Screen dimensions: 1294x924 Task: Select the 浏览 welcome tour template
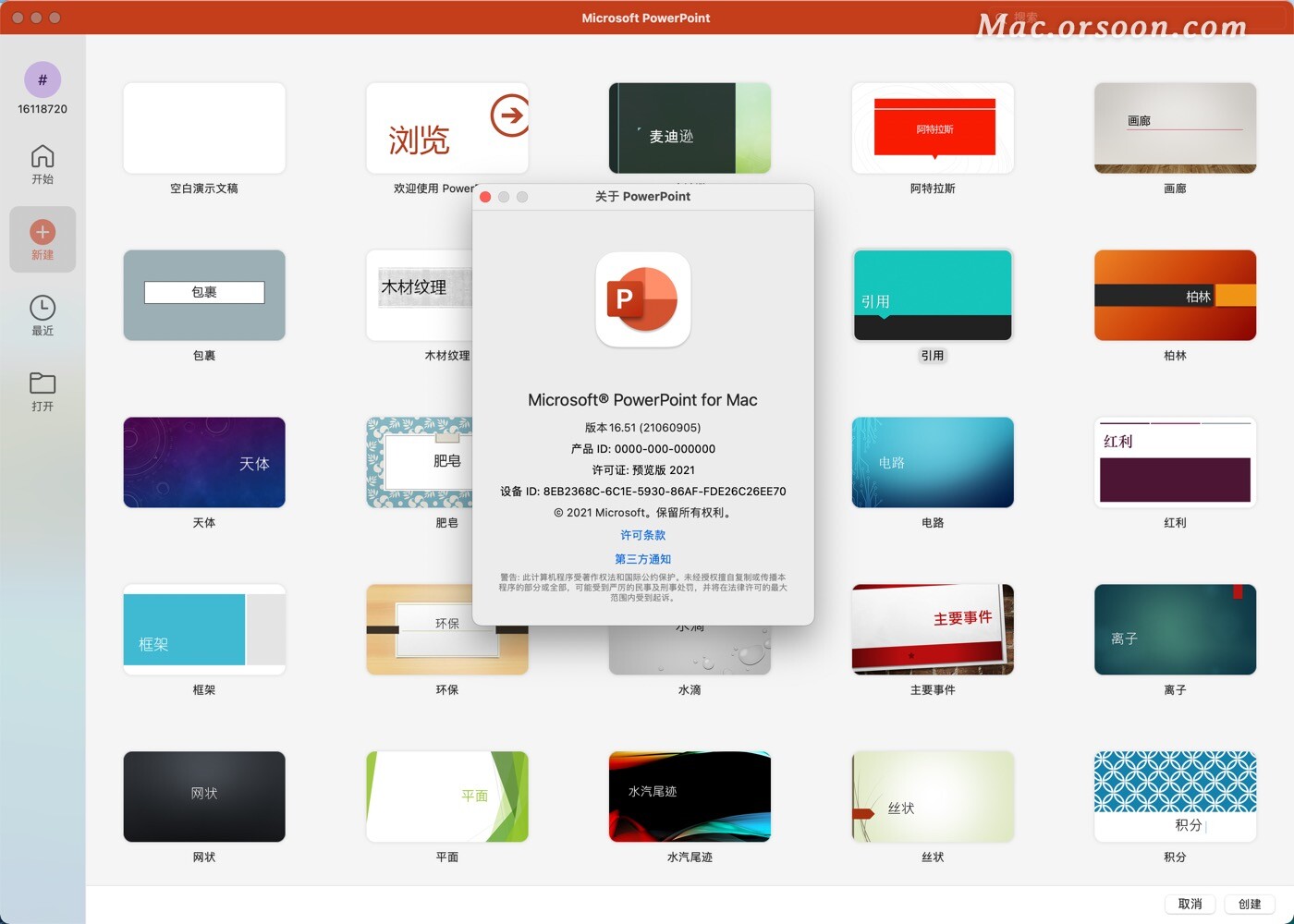(x=447, y=128)
